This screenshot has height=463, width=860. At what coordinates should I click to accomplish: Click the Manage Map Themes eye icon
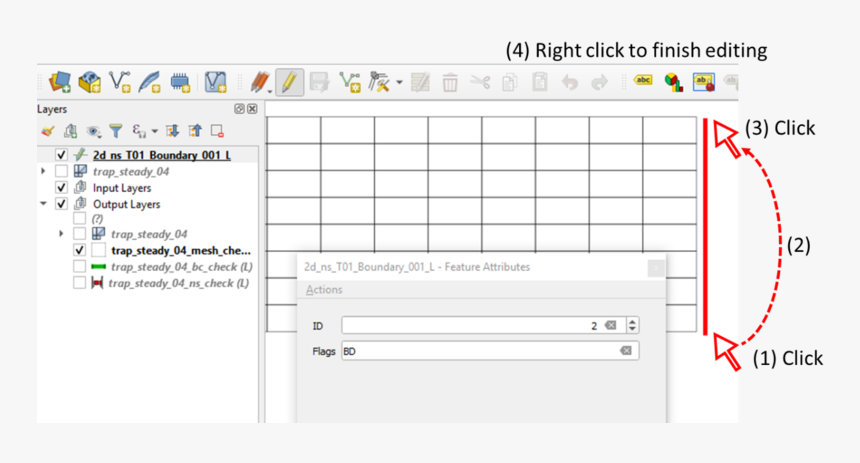click(93, 131)
